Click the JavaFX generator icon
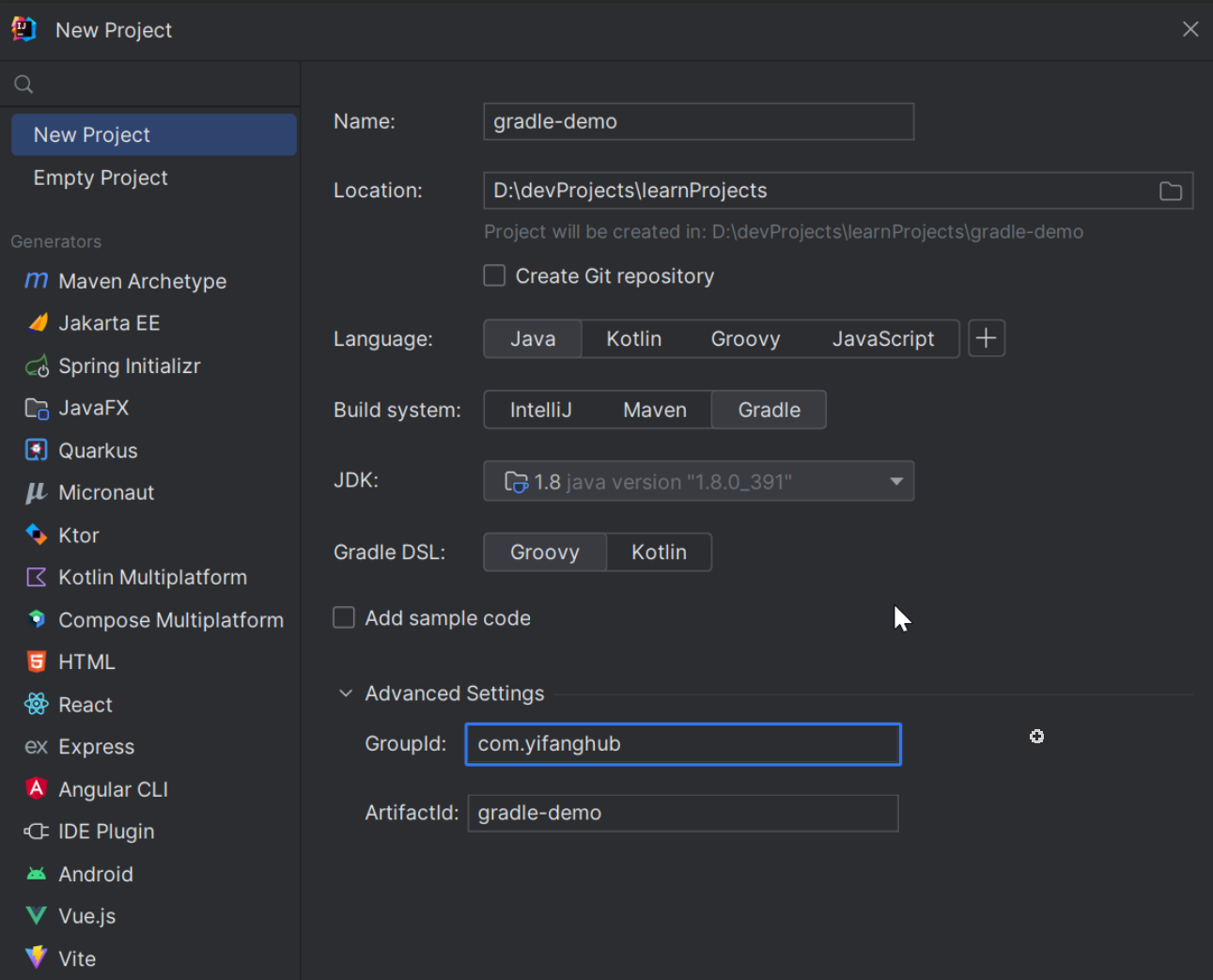Screen dimensions: 1213x980 (x=37, y=409)
